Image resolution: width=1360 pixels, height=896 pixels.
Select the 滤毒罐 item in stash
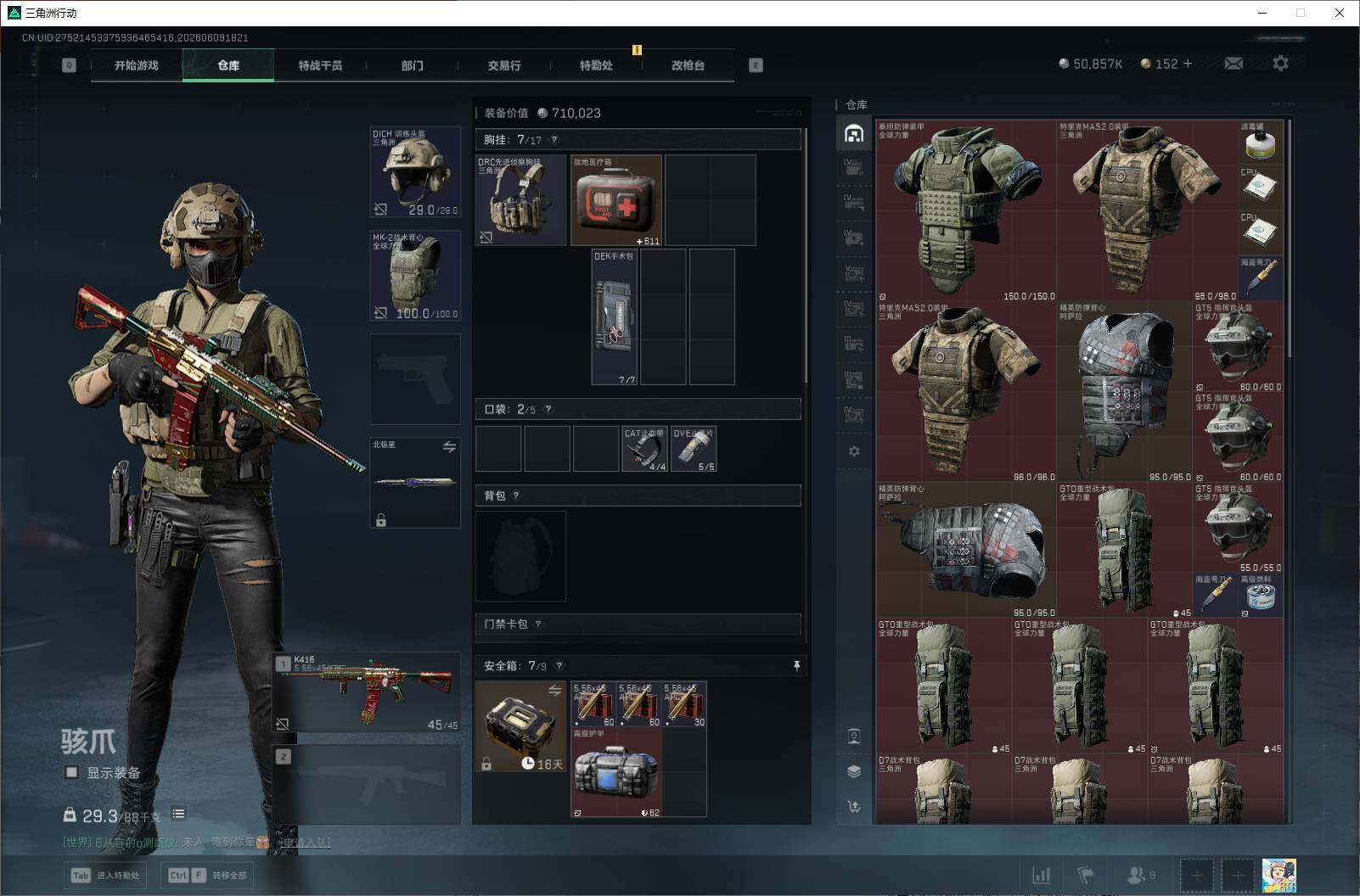pos(1260,142)
